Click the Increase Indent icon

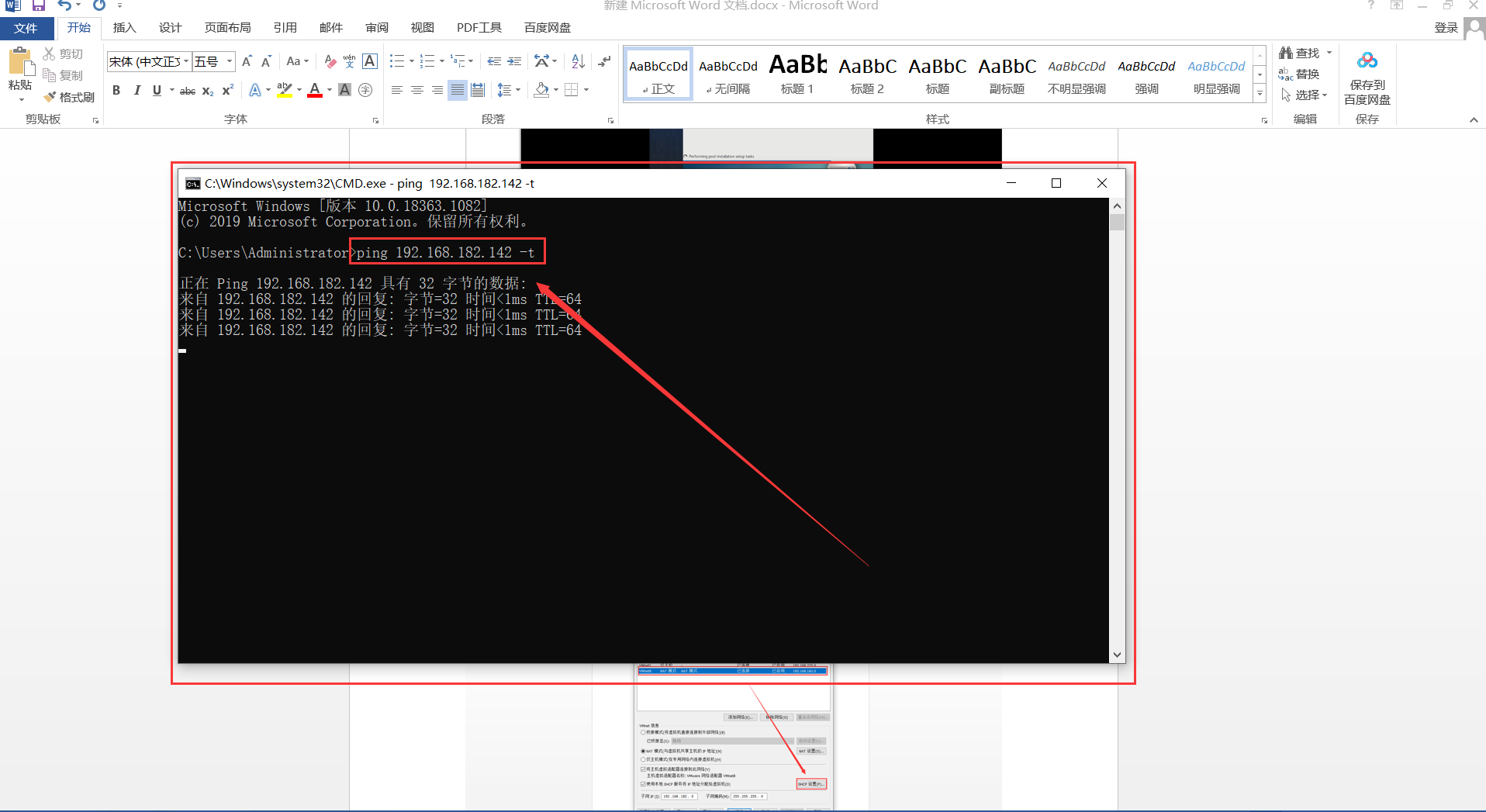[x=514, y=61]
